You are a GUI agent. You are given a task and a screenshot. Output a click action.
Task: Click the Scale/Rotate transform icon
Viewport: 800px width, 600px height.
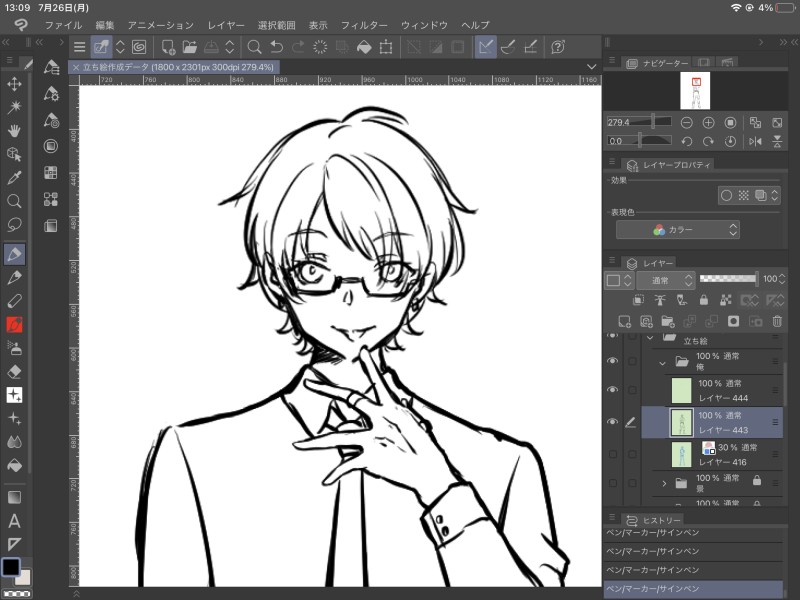(x=386, y=47)
